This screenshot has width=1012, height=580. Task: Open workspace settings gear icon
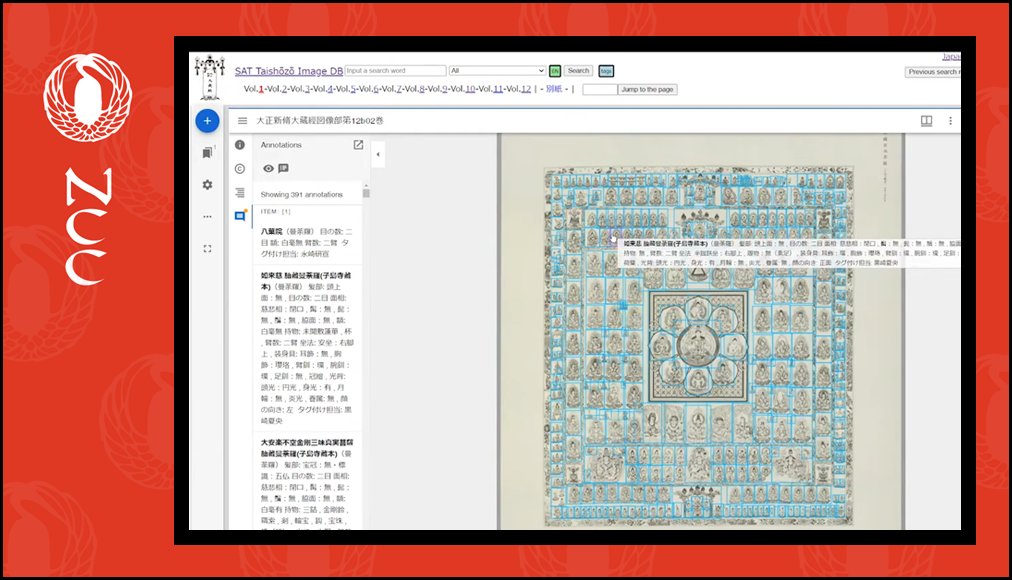pos(207,185)
